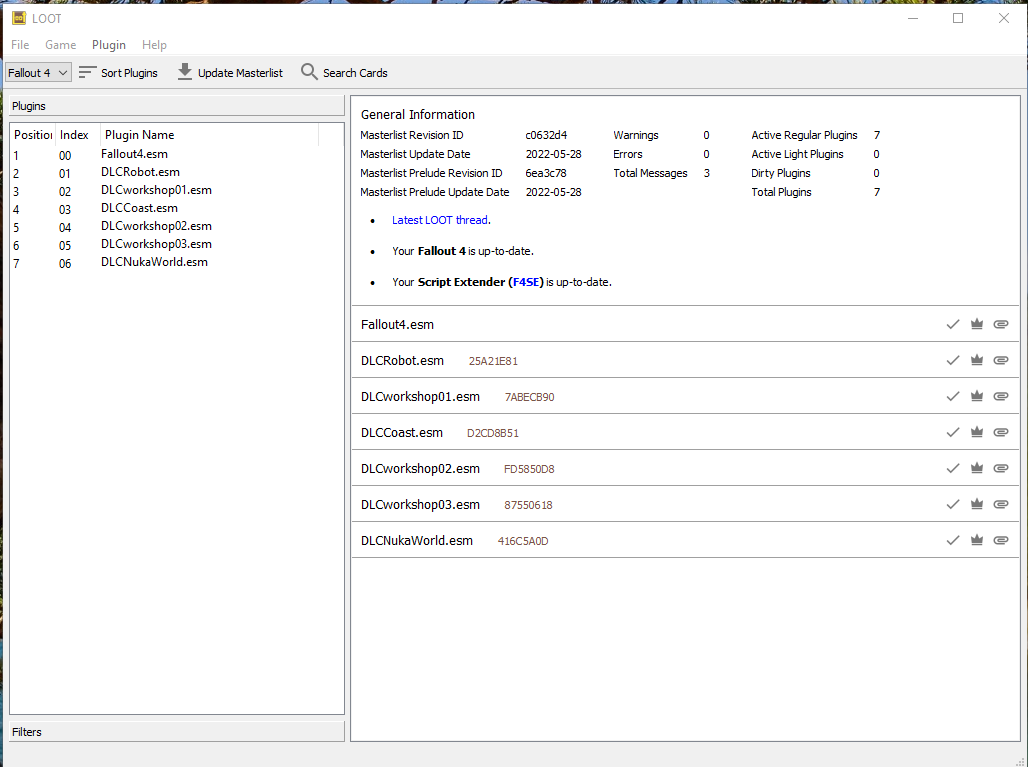This screenshot has width=1028, height=767.
Task: Open the F4SE script extender link
Action: coord(526,282)
